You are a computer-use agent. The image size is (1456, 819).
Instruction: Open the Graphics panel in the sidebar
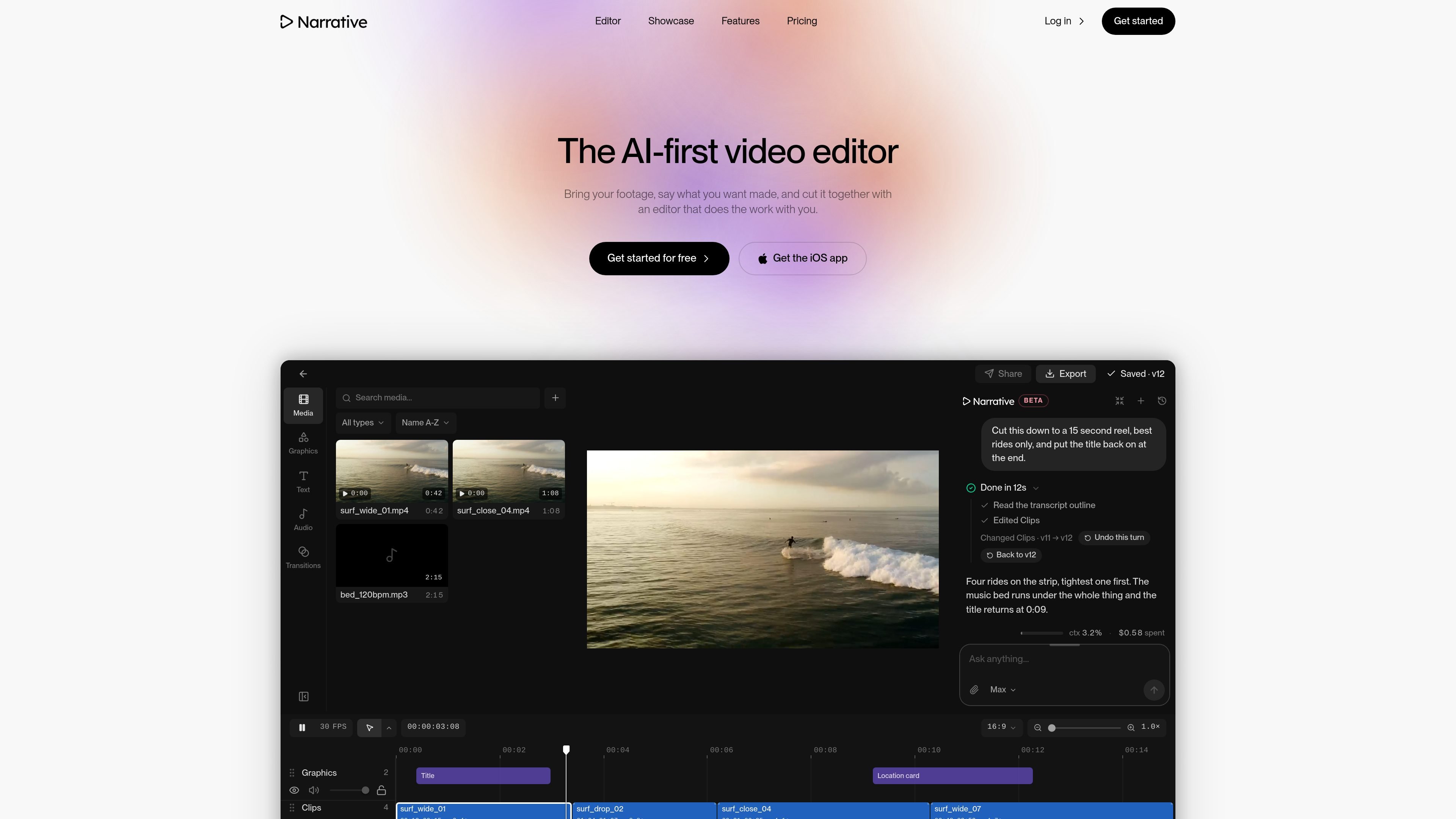pyautogui.click(x=303, y=443)
